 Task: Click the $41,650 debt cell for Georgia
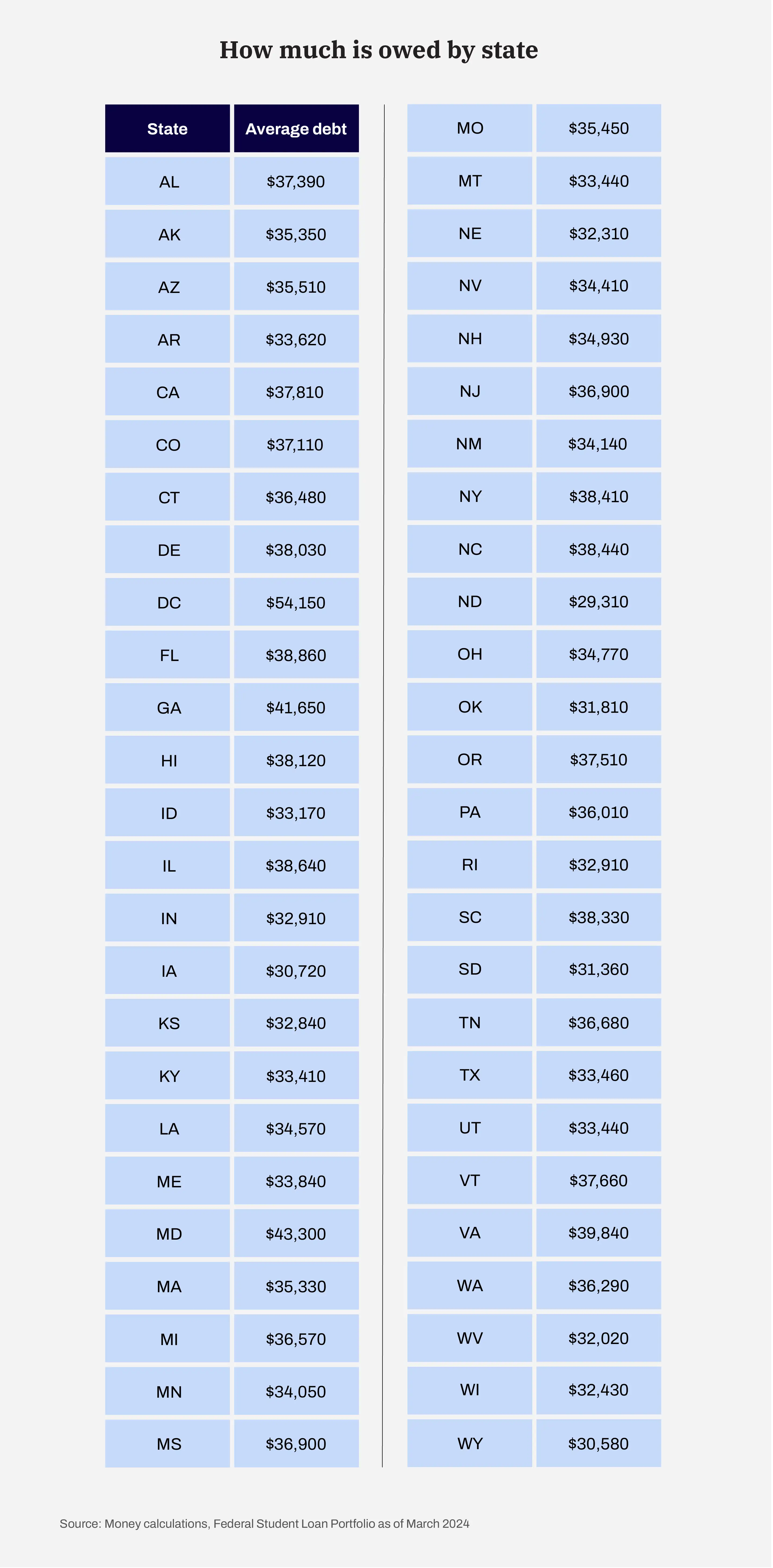click(x=296, y=708)
